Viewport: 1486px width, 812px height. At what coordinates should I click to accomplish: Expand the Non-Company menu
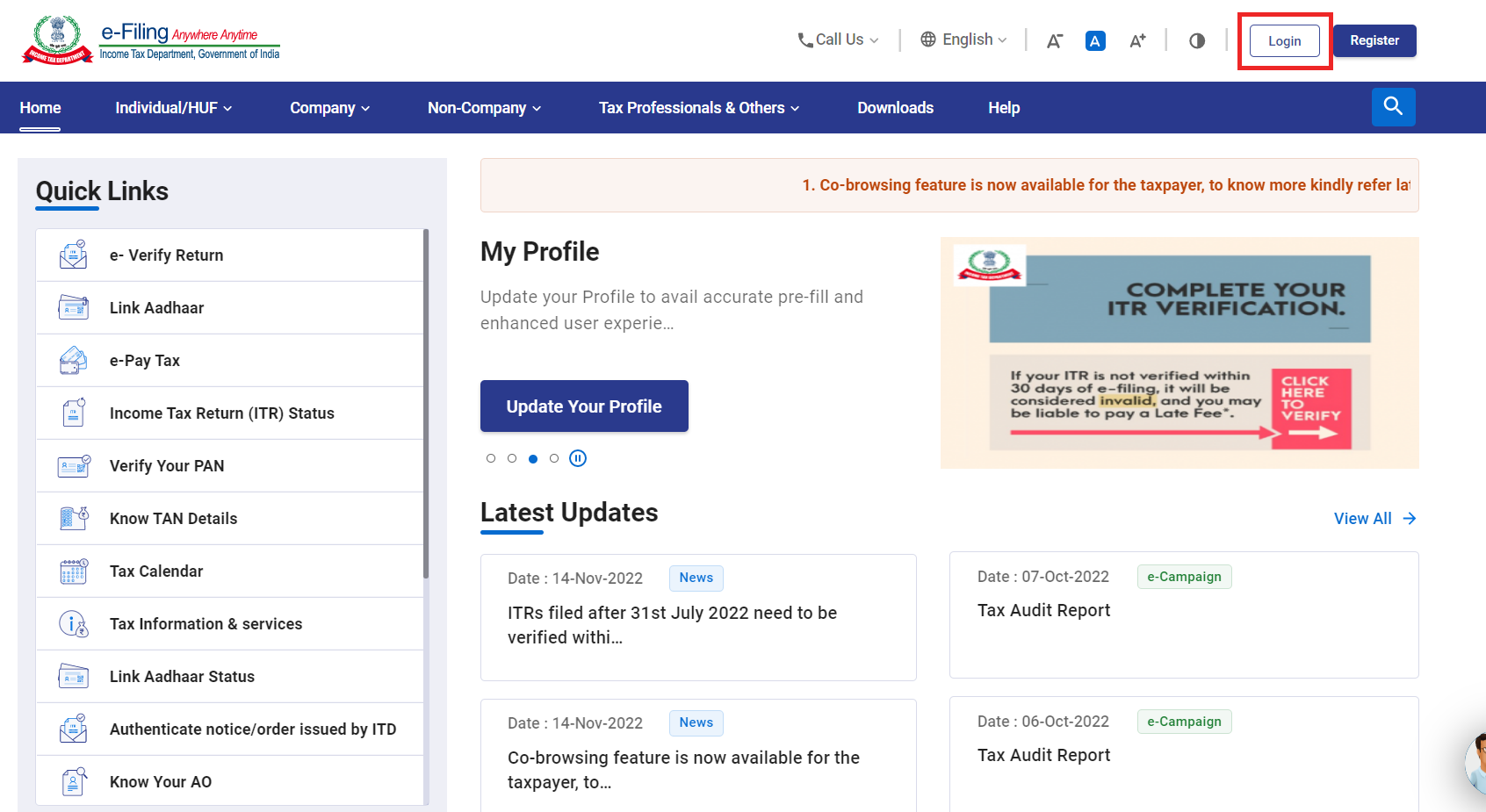(485, 108)
